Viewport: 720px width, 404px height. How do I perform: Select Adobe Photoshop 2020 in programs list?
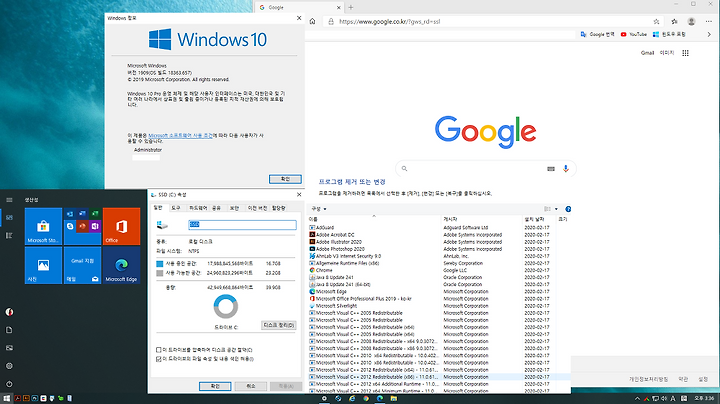click(340, 249)
